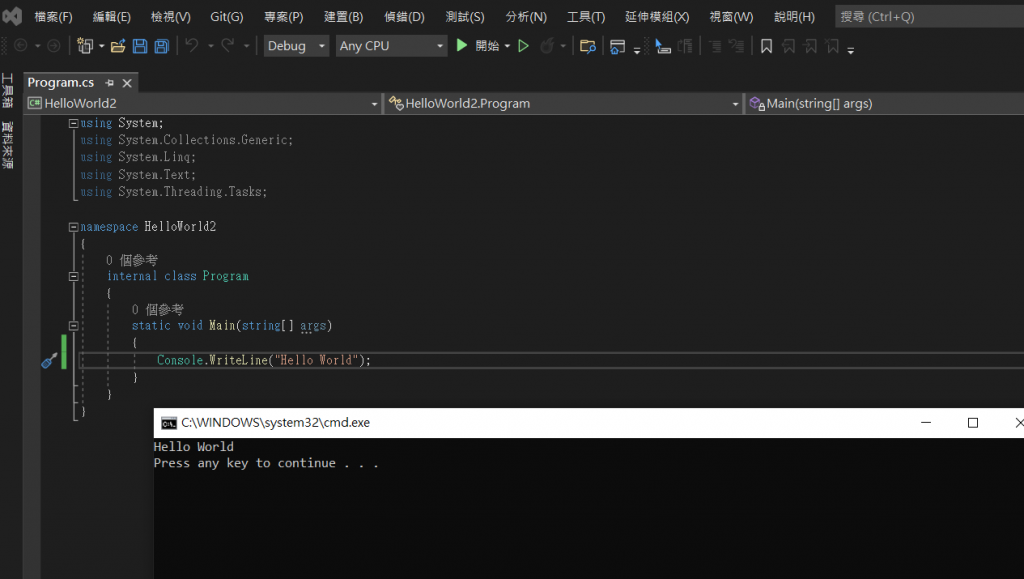
Task: Click the Undo arrow icon
Action: 191,45
